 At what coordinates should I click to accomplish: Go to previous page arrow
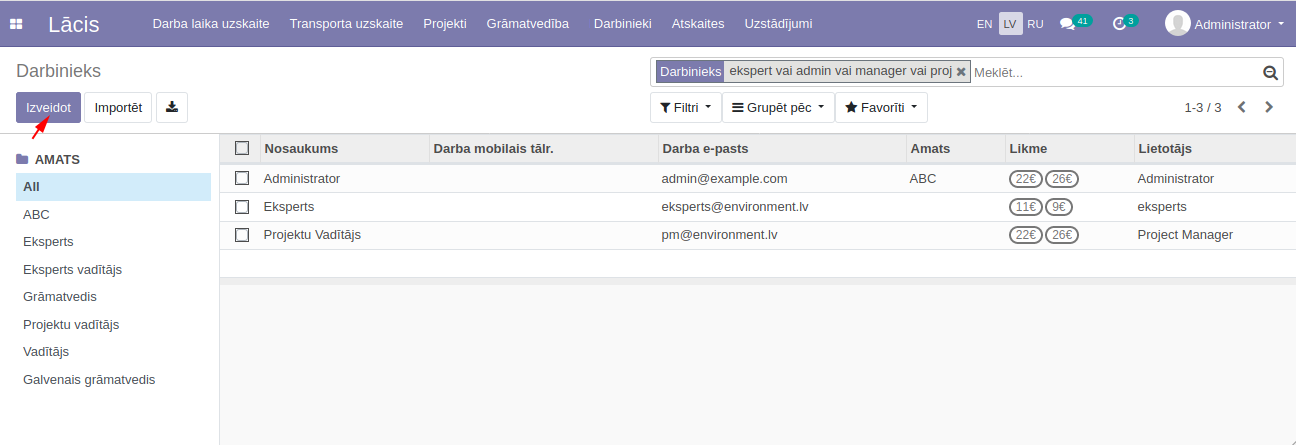(1242, 107)
